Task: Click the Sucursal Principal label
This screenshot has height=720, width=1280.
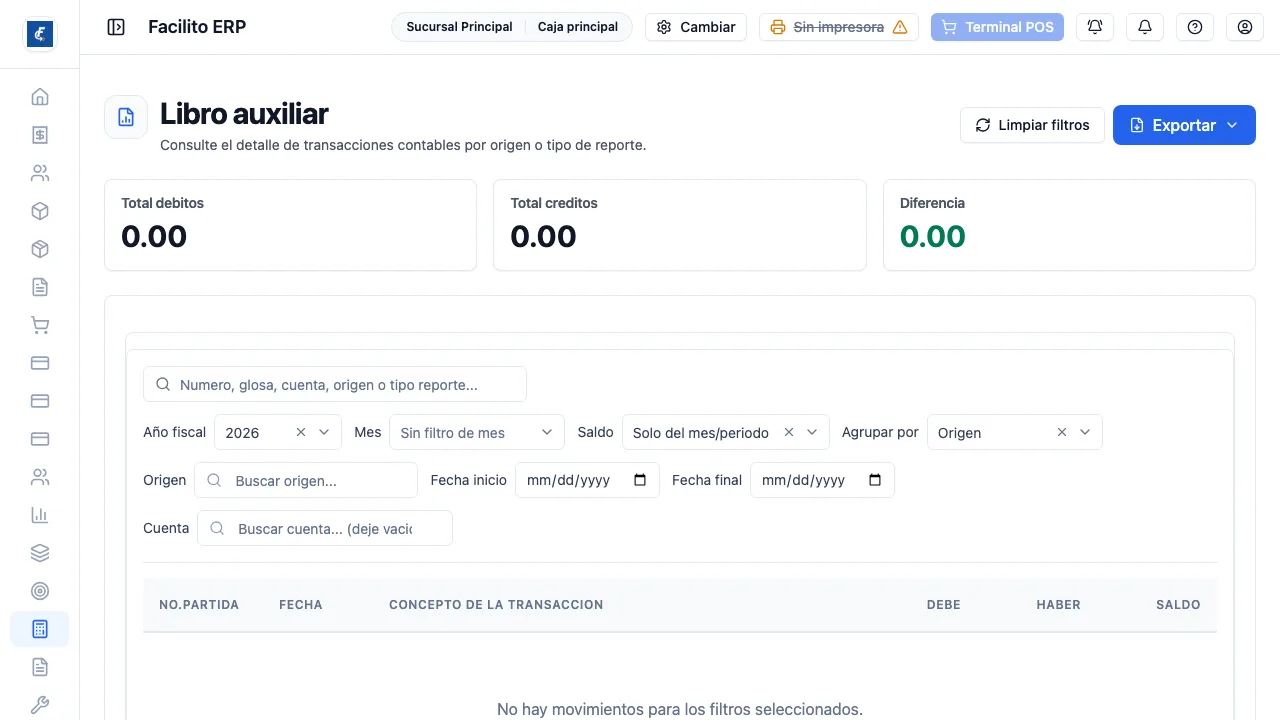Action: click(x=459, y=27)
